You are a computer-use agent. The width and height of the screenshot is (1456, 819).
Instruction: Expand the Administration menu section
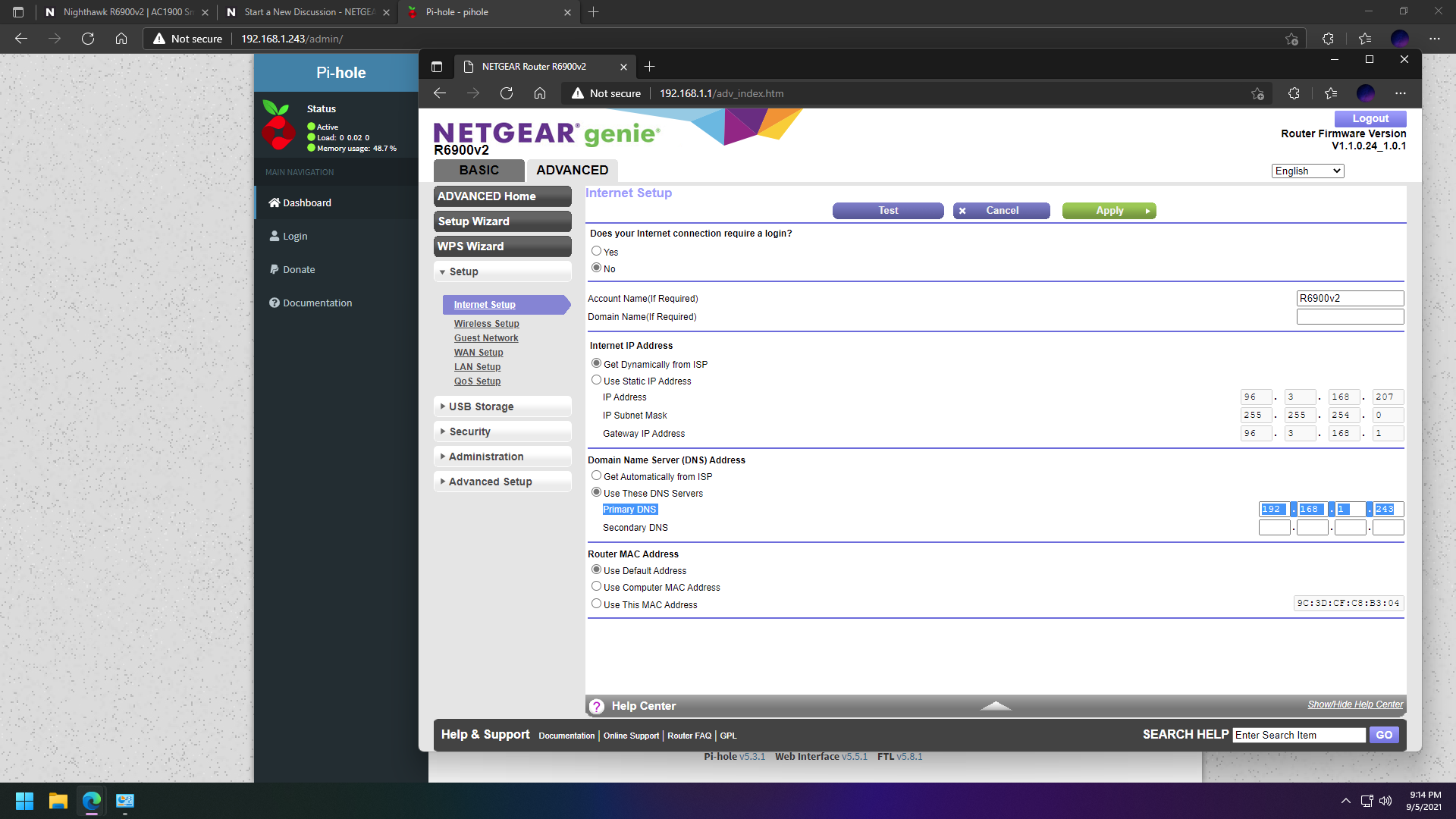(x=503, y=457)
